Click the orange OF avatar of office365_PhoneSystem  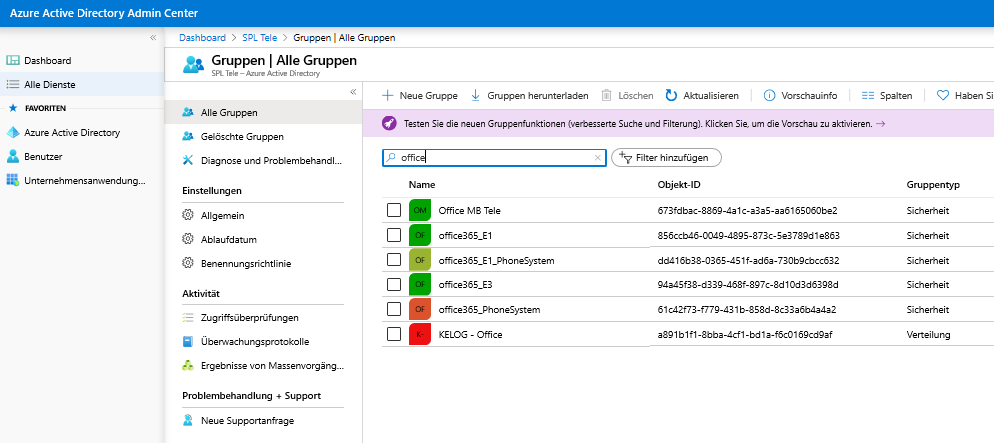pyautogui.click(x=420, y=310)
